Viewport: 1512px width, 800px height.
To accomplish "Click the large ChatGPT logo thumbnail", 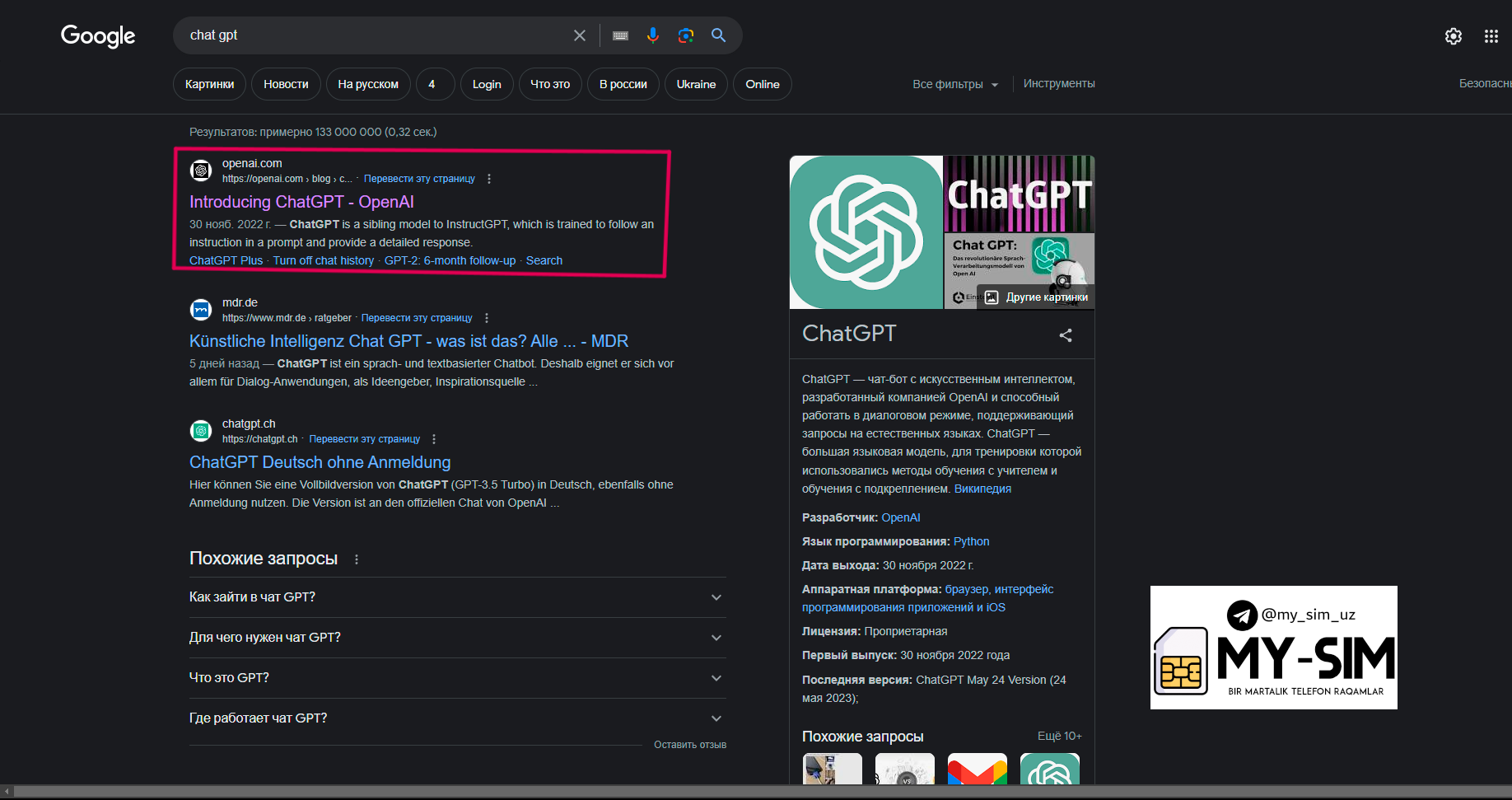I will (x=866, y=232).
